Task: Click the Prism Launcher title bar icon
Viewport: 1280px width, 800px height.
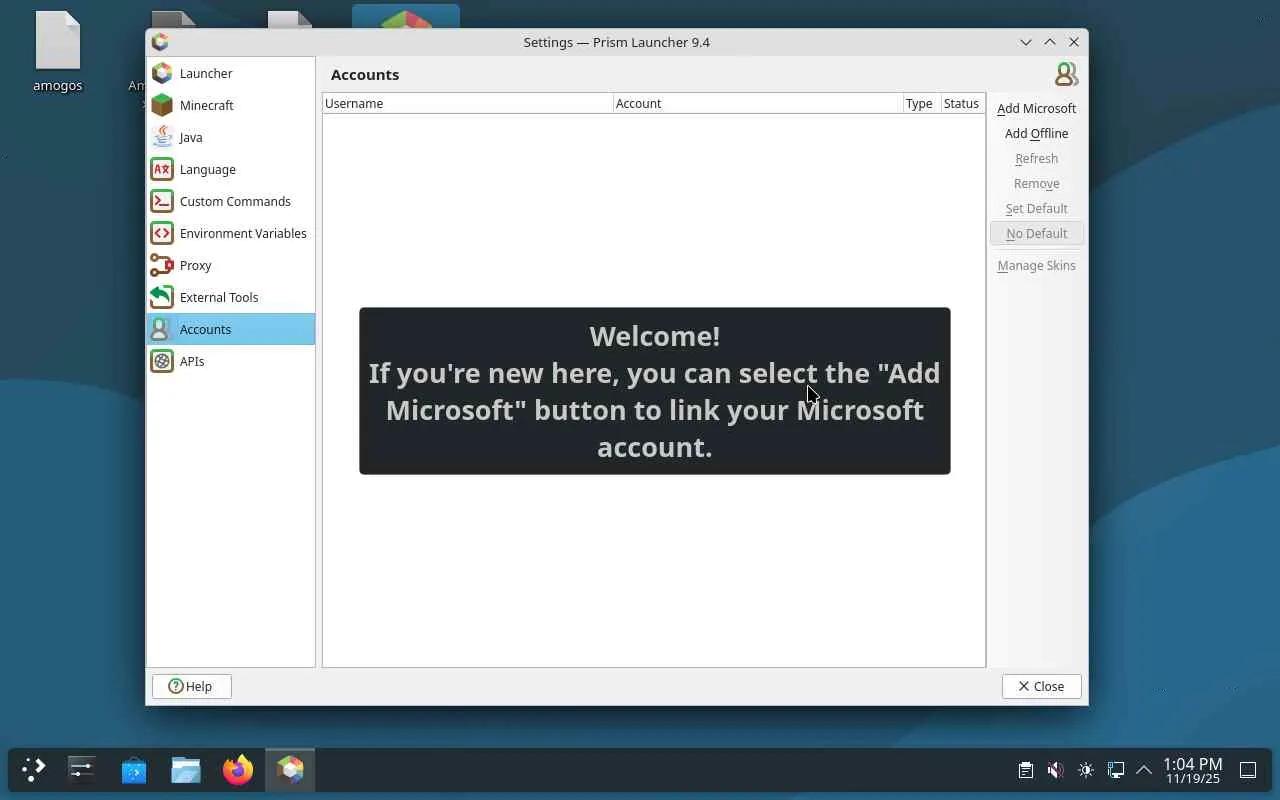Action: click(160, 42)
